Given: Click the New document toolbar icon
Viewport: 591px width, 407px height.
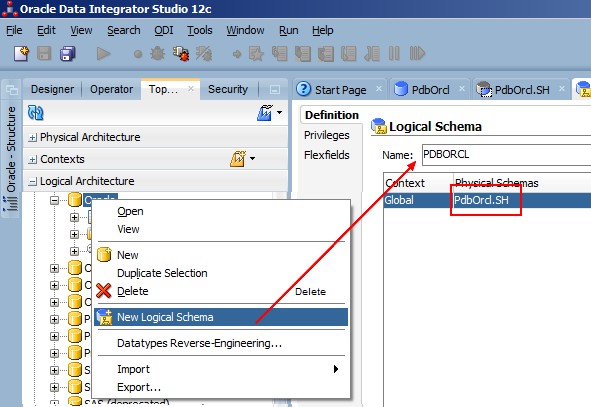Looking at the screenshot, I should click(21, 54).
